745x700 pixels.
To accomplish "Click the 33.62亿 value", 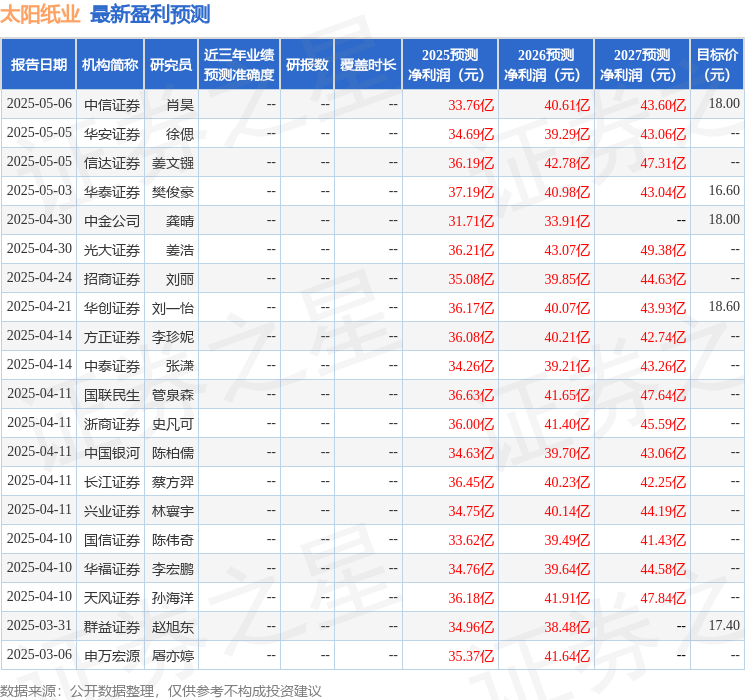I will pos(471,540).
